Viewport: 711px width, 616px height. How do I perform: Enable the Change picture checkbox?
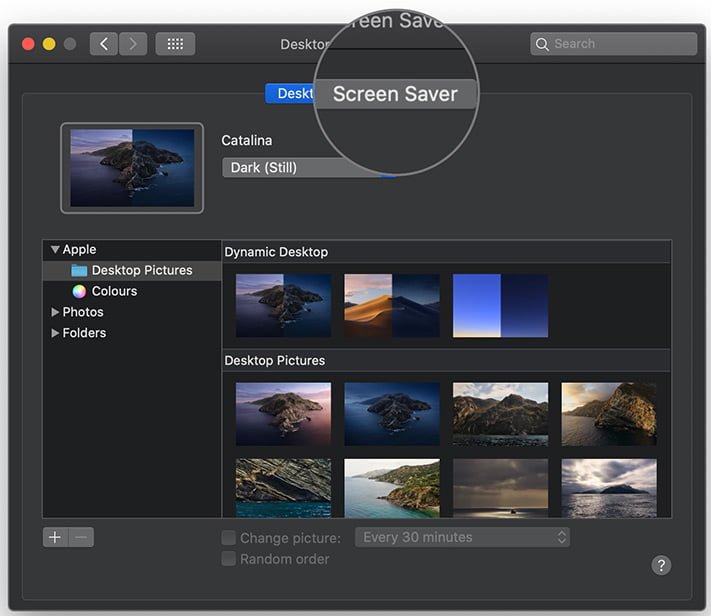point(229,538)
